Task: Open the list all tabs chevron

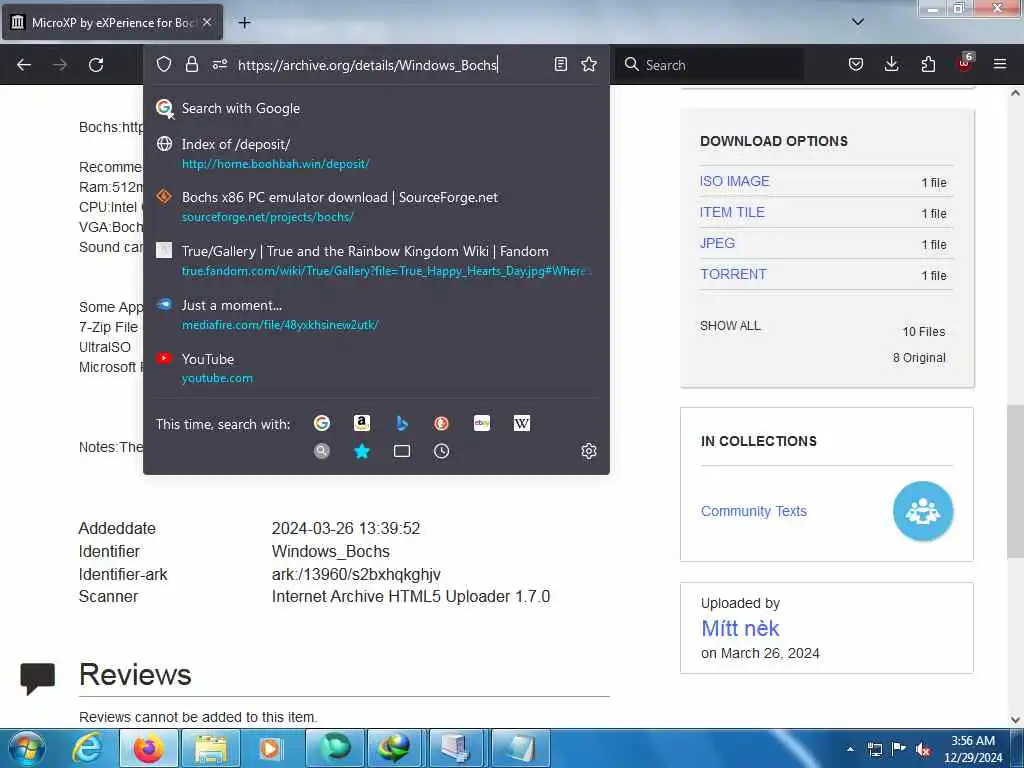Action: point(858,22)
